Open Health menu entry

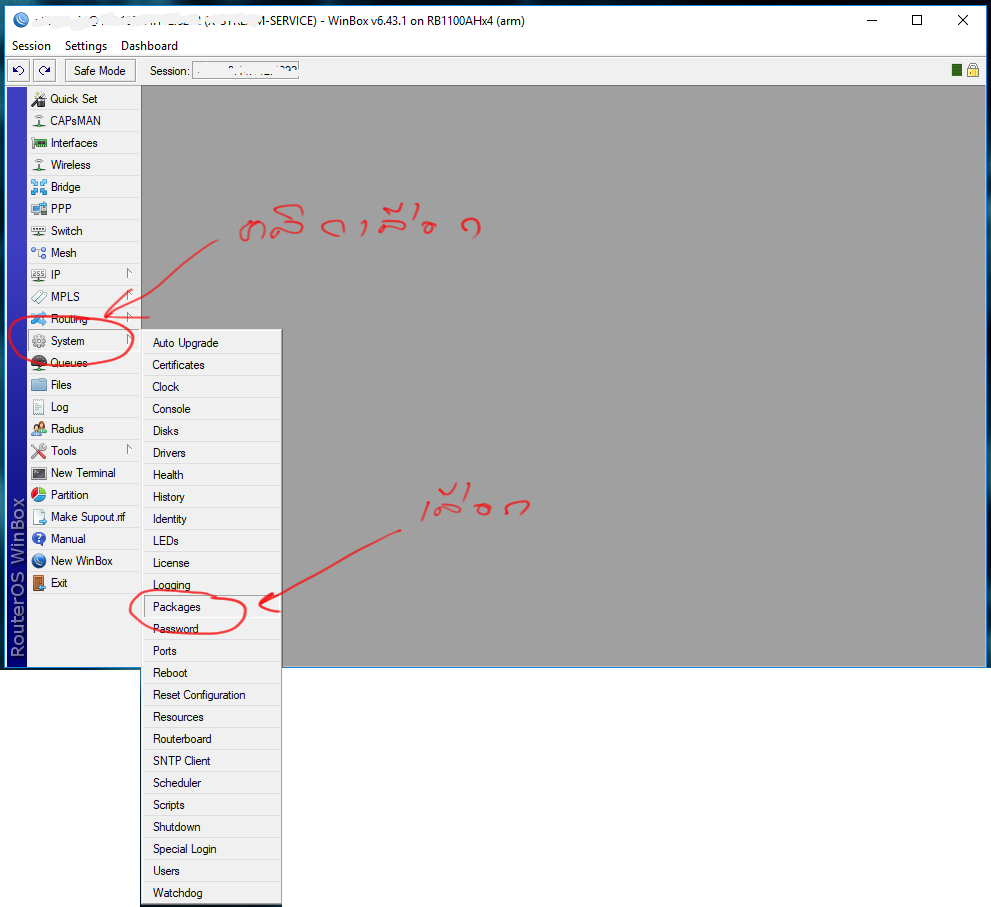[x=212, y=475]
